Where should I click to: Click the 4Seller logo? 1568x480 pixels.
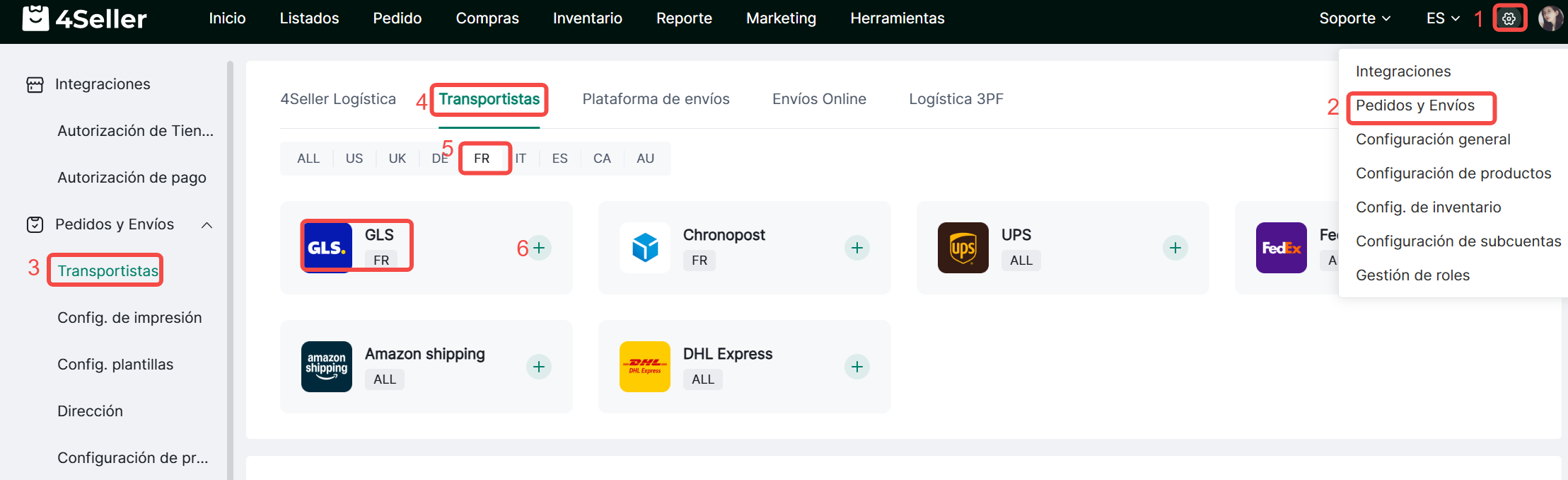(85, 18)
